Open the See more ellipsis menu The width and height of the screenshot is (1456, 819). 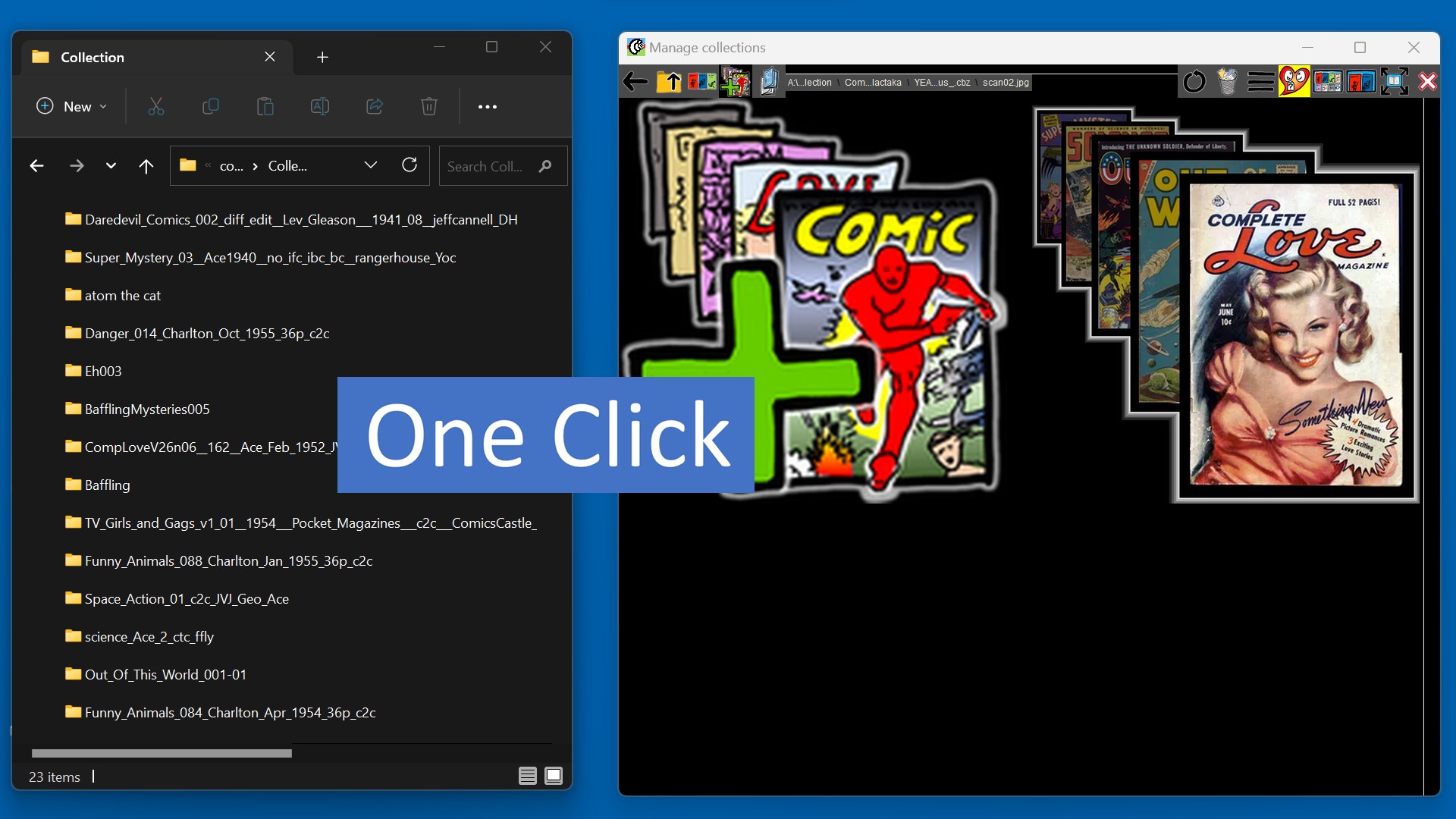click(488, 106)
